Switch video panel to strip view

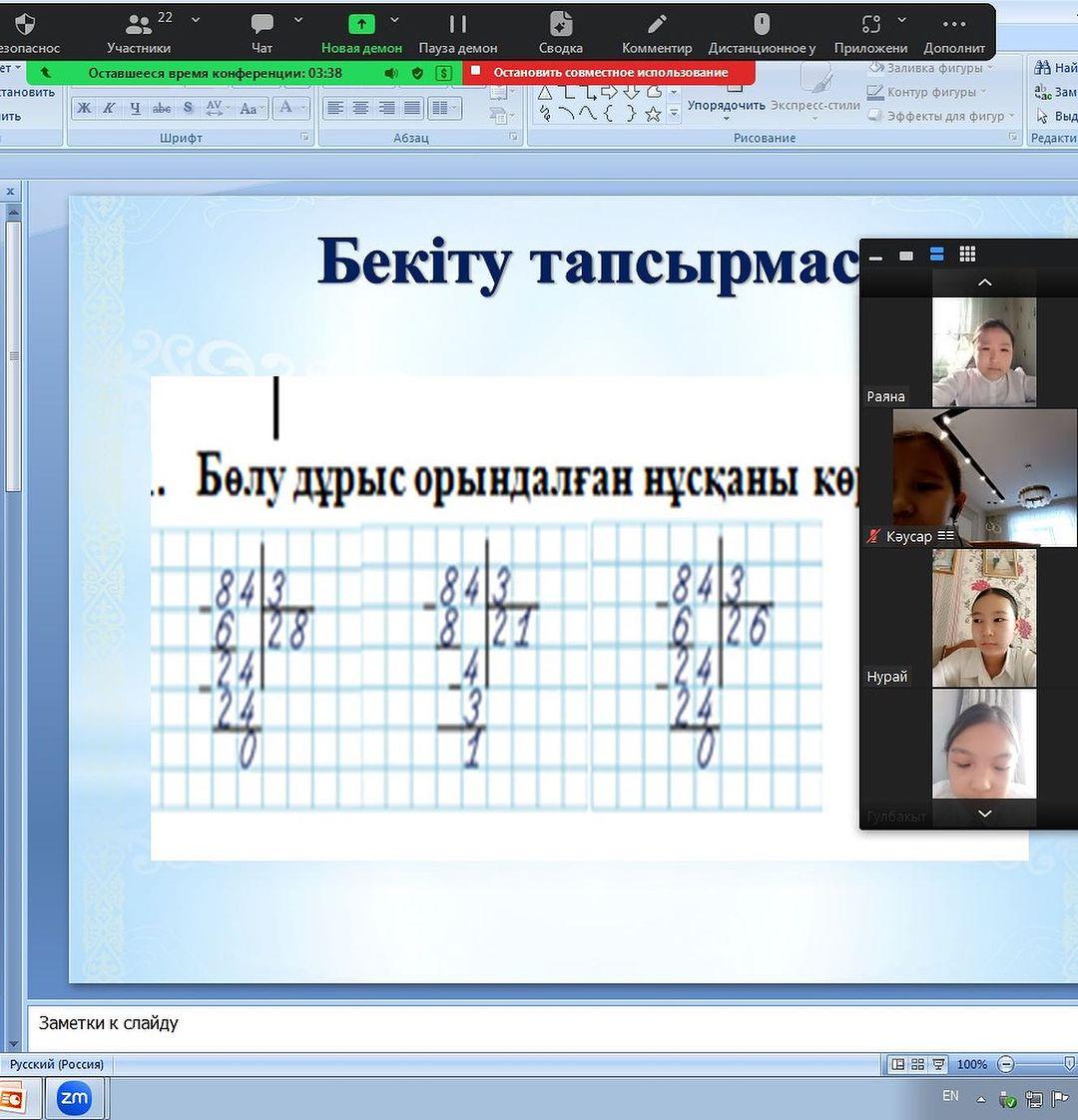[936, 255]
